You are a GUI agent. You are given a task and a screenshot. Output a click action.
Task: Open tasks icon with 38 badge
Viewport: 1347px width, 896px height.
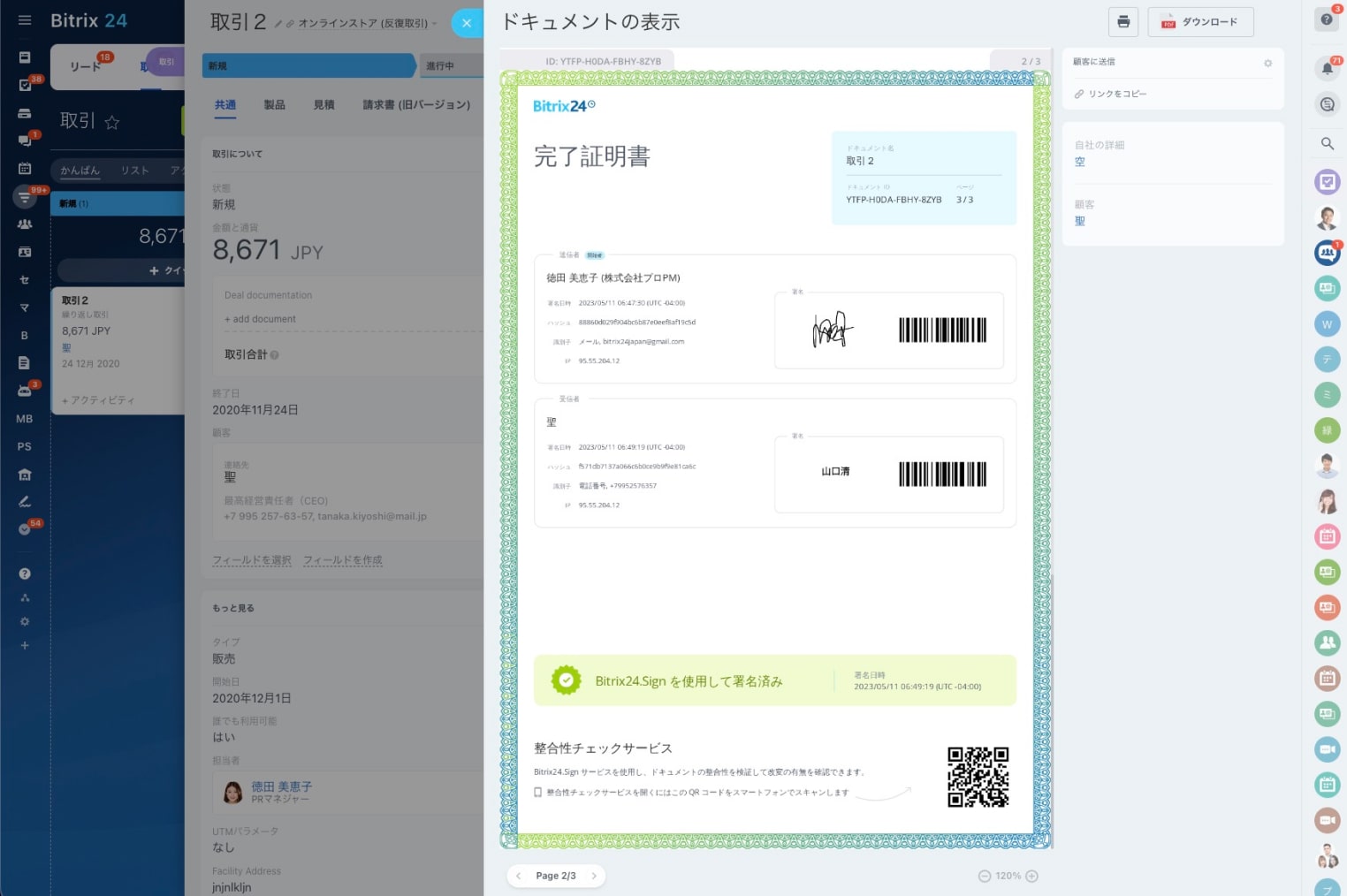click(x=25, y=85)
